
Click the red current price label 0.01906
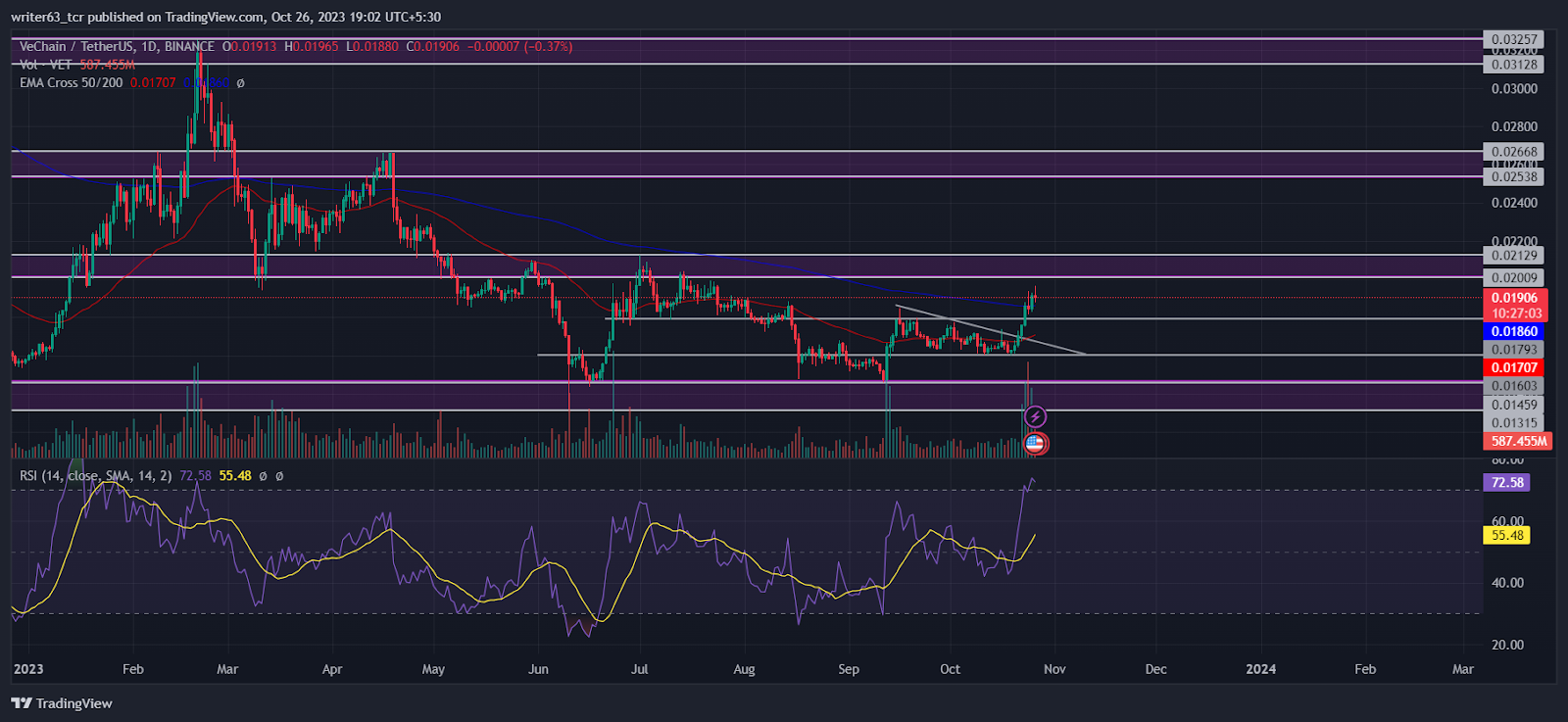click(x=1515, y=298)
